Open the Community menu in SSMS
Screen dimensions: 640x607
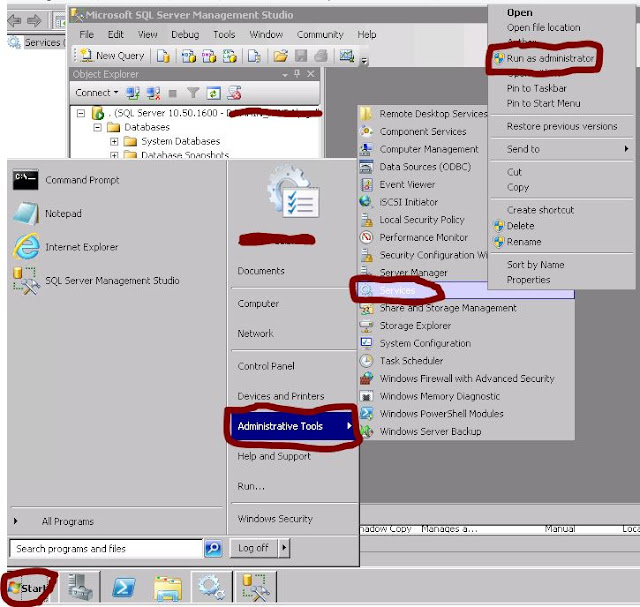[320, 35]
